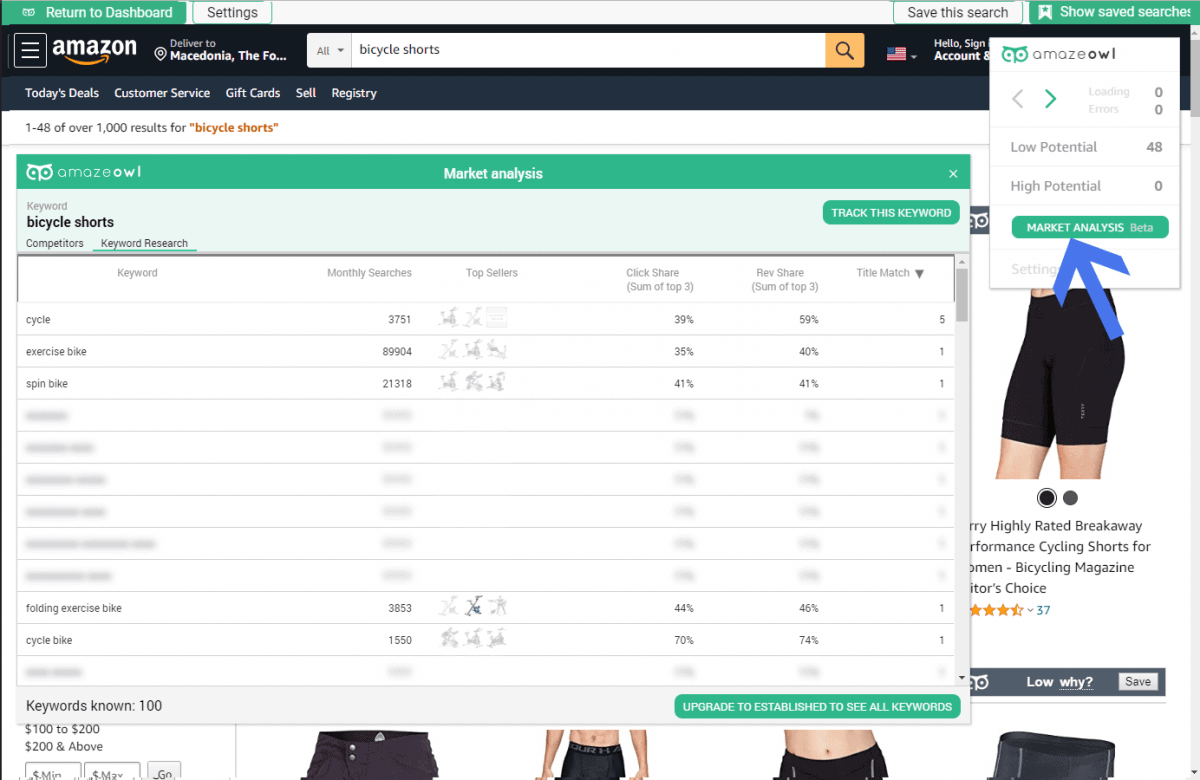Click the 'cycle bike' keyword cell
This screenshot has height=780, width=1200.
click(49, 640)
